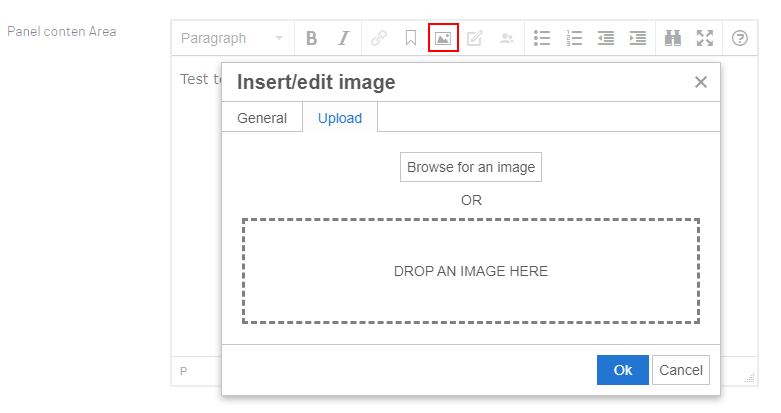Click the insert image toolbar icon
The height and width of the screenshot is (413, 781).
(443, 38)
